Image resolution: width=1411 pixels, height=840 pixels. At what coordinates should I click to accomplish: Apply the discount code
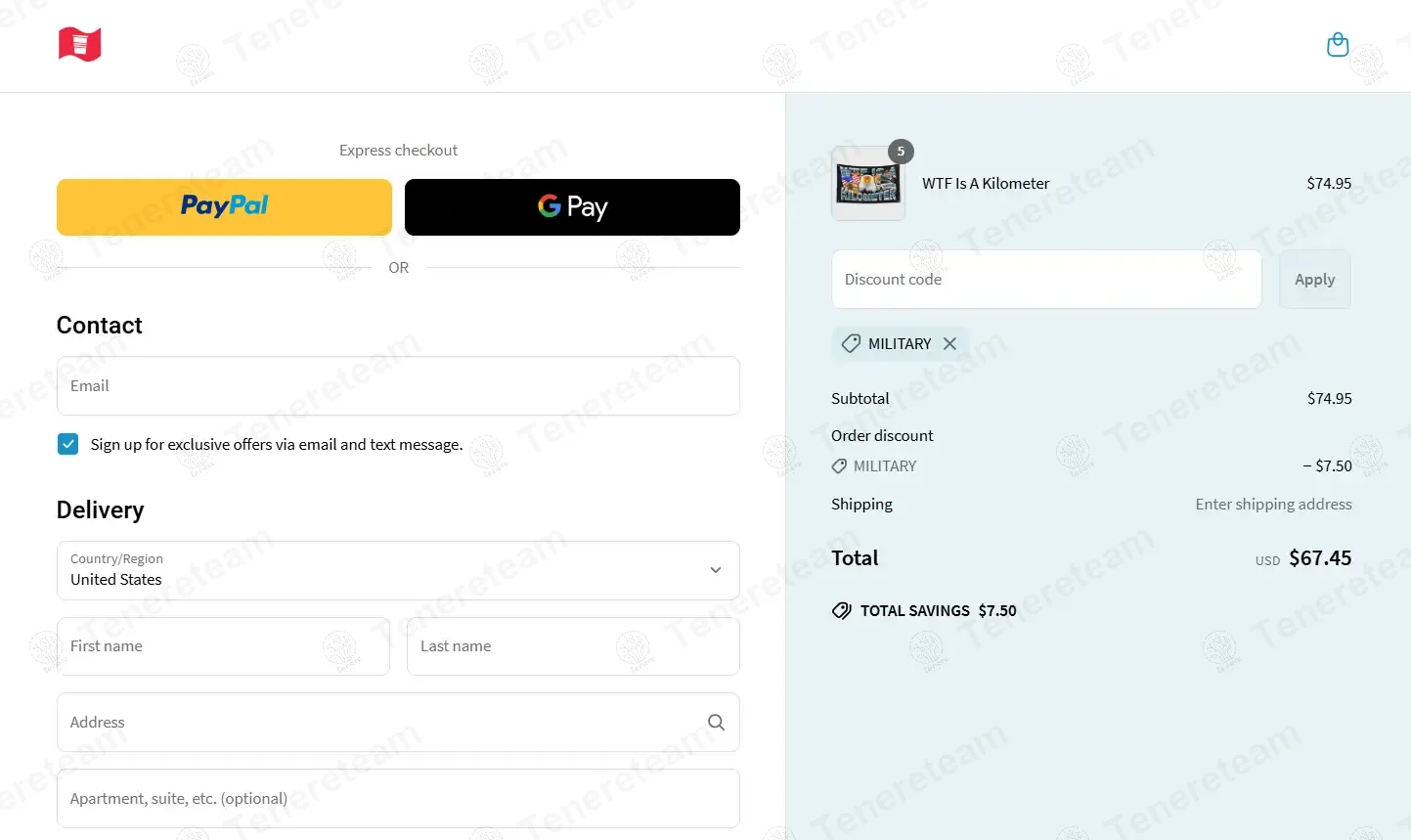[x=1314, y=280]
